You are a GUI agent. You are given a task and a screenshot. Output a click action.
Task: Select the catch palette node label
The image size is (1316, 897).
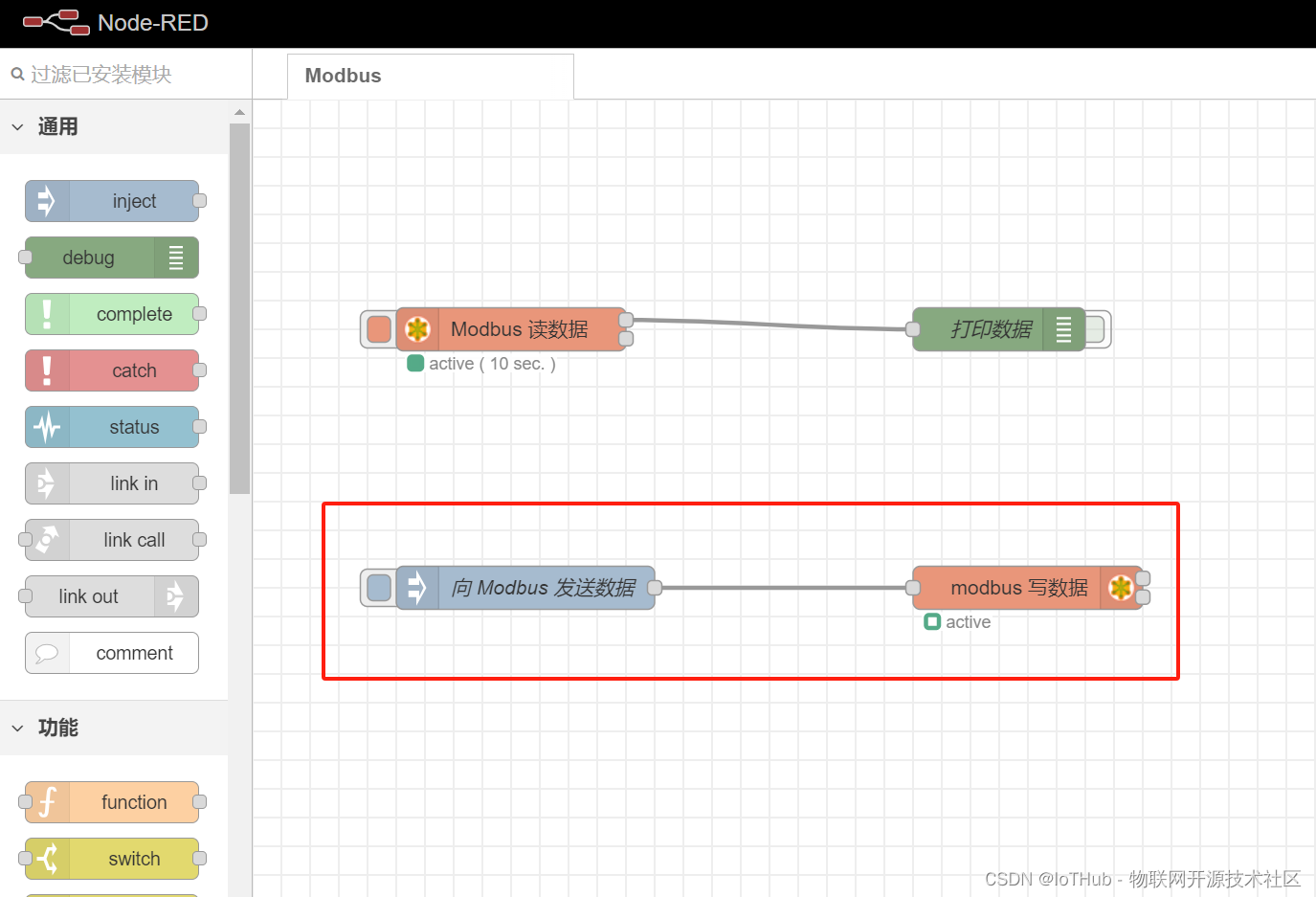(x=134, y=370)
